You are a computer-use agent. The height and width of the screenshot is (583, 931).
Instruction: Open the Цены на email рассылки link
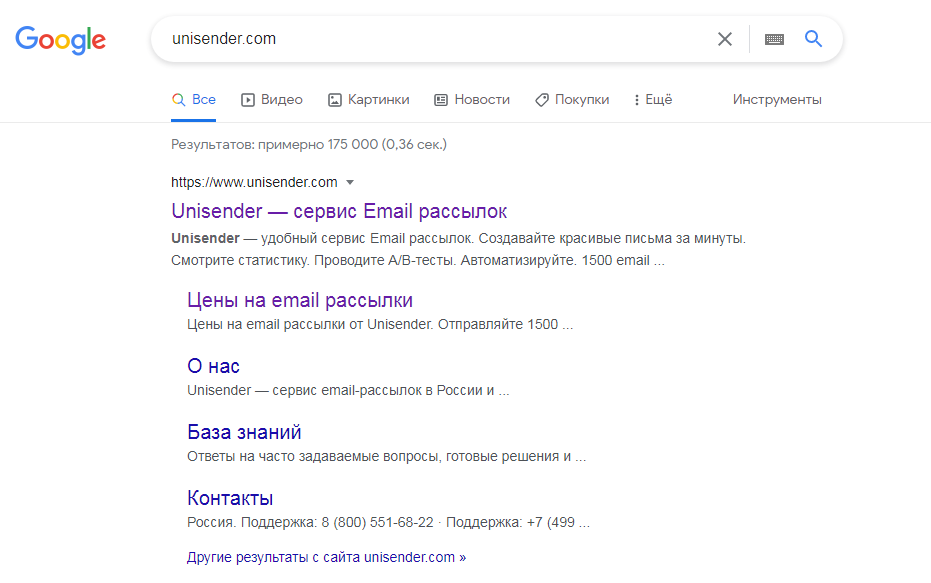pos(300,300)
